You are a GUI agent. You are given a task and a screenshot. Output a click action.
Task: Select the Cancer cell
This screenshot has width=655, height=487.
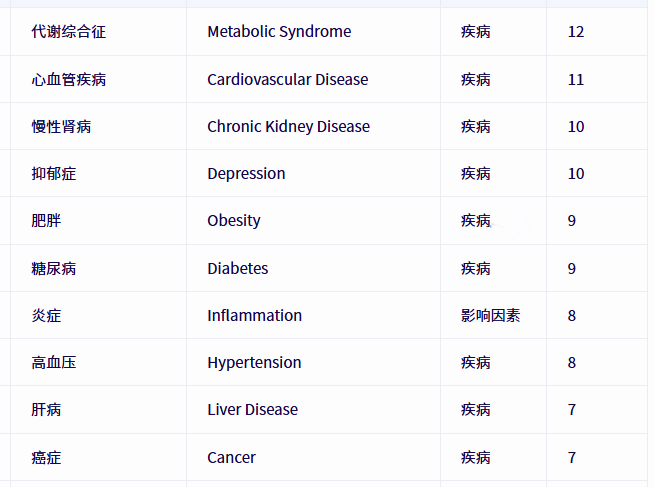pyautogui.click(x=231, y=458)
